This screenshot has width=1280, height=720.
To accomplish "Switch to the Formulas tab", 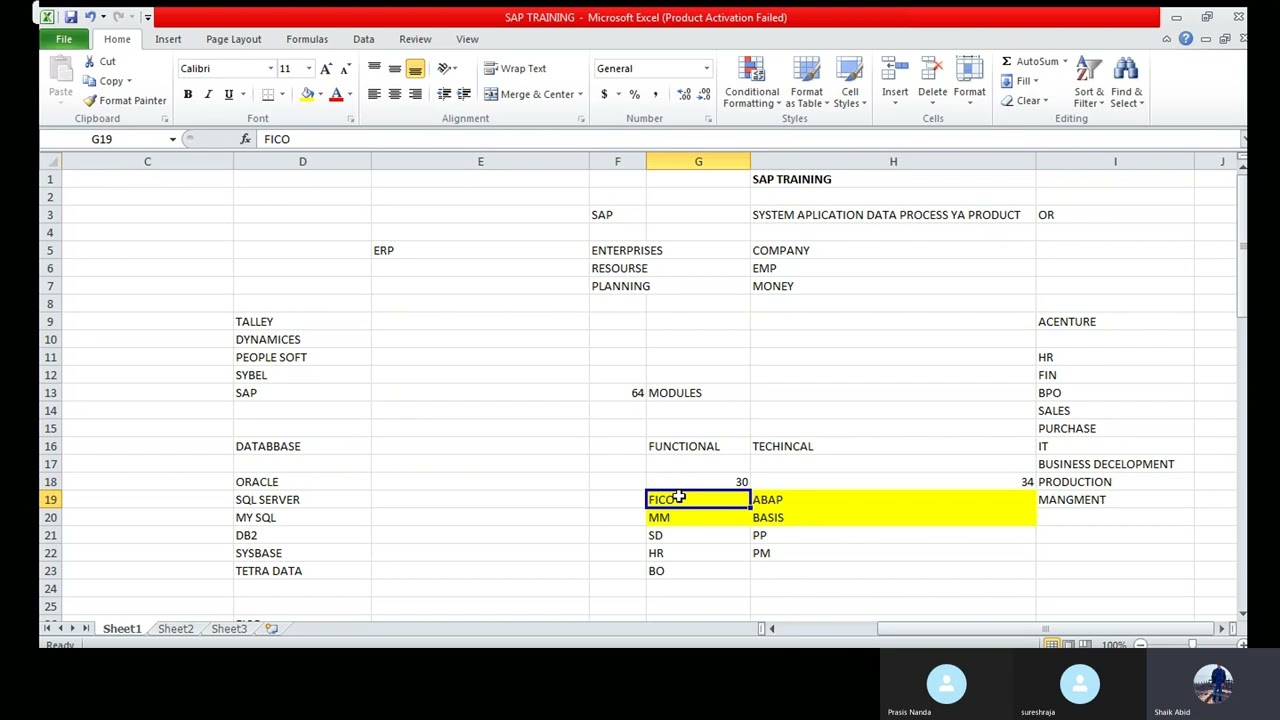I will click(307, 39).
